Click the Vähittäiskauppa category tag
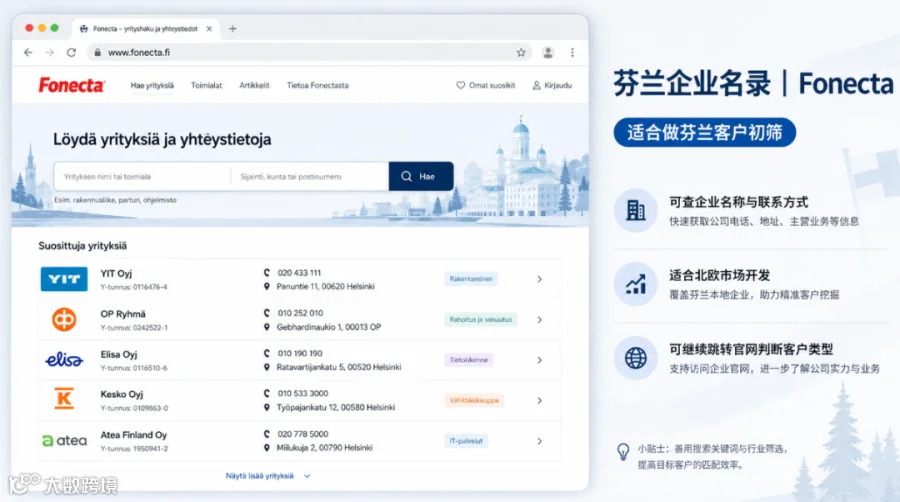This screenshot has width=900, height=502. (474, 400)
